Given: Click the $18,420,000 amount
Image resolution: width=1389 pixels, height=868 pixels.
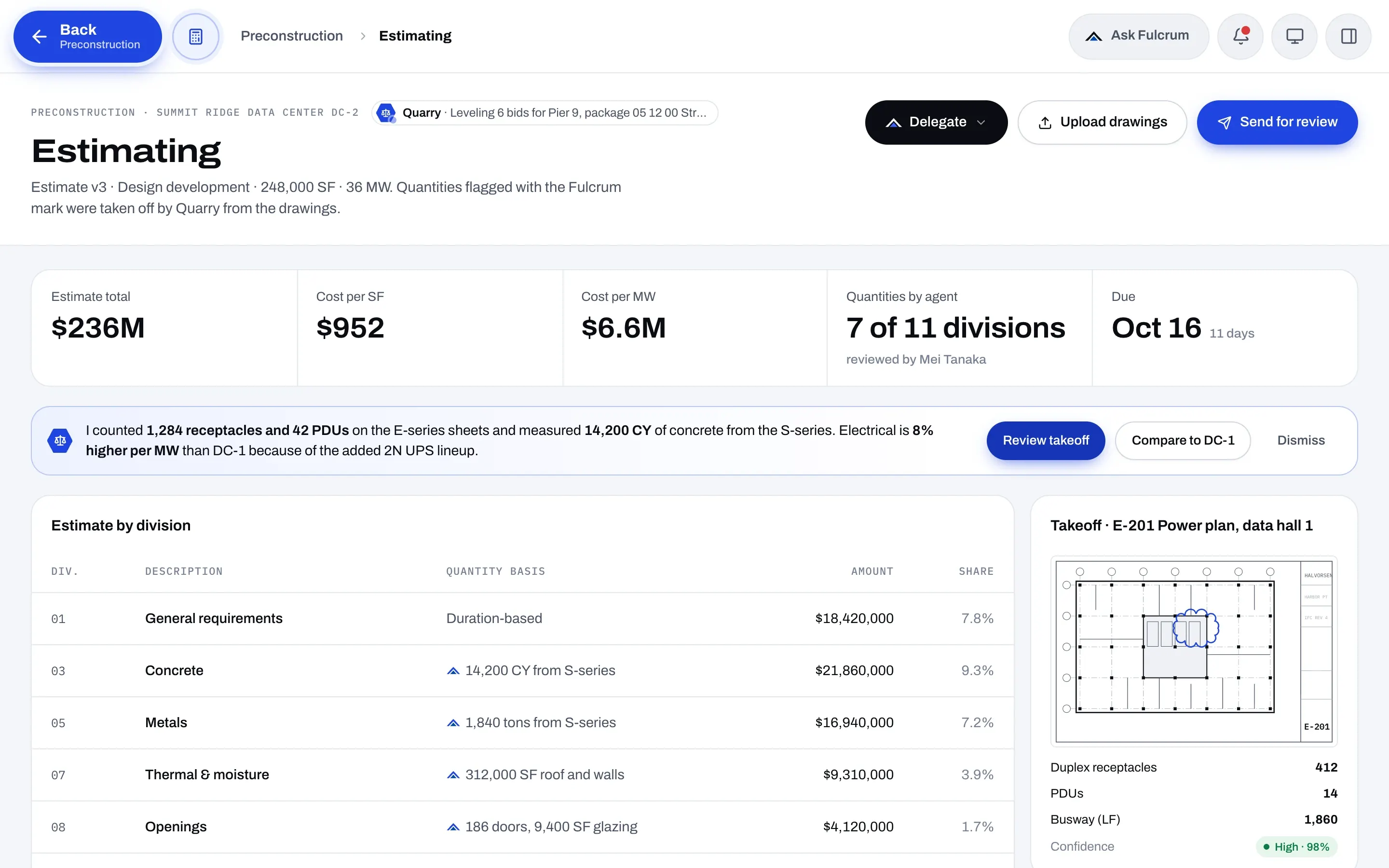Looking at the screenshot, I should 854,619.
